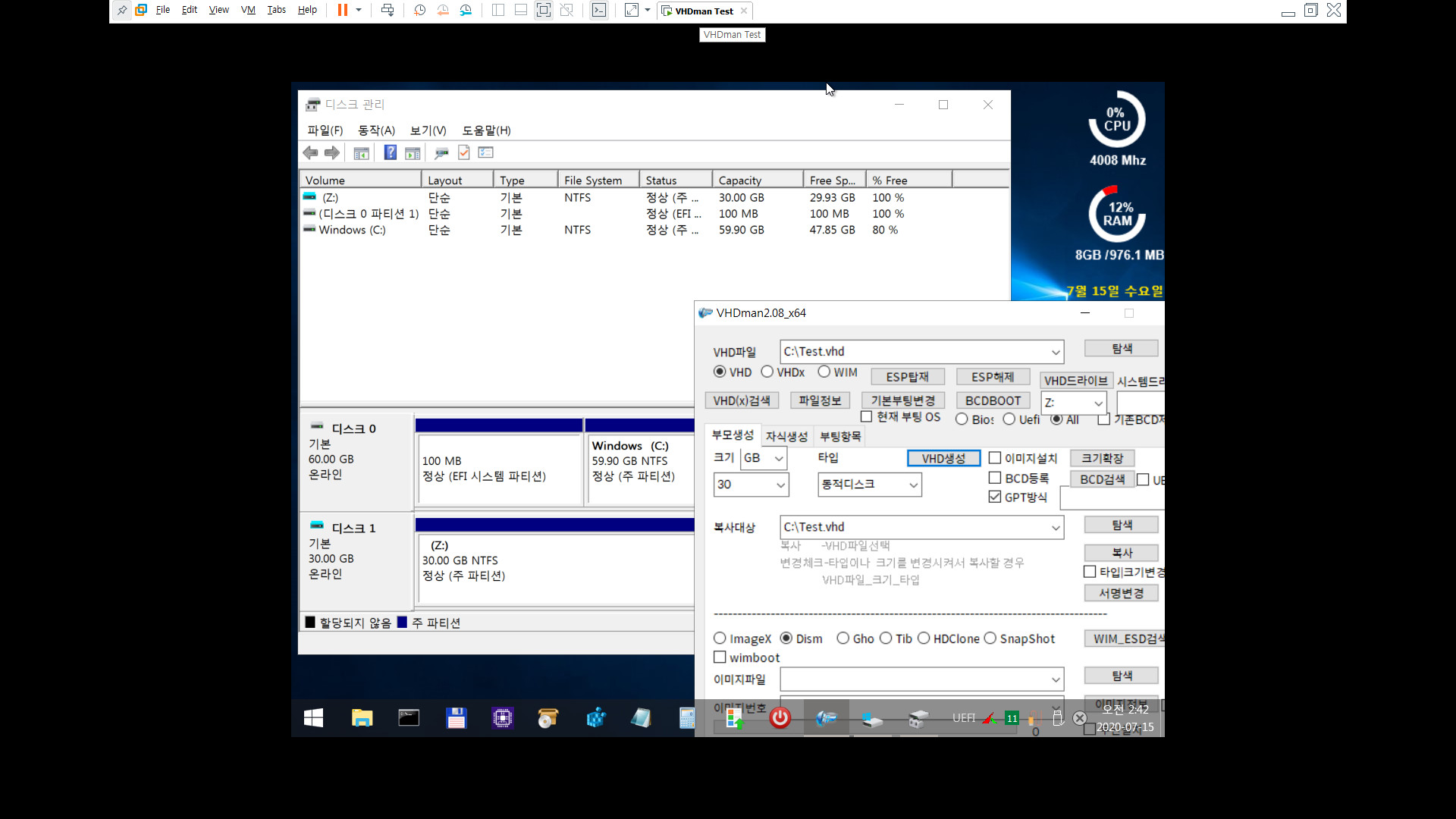Viewport: 1456px width, 819px height.
Task: Click the checkmark document icon in toolbar
Action: pyautogui.click(x=464, y=152)
